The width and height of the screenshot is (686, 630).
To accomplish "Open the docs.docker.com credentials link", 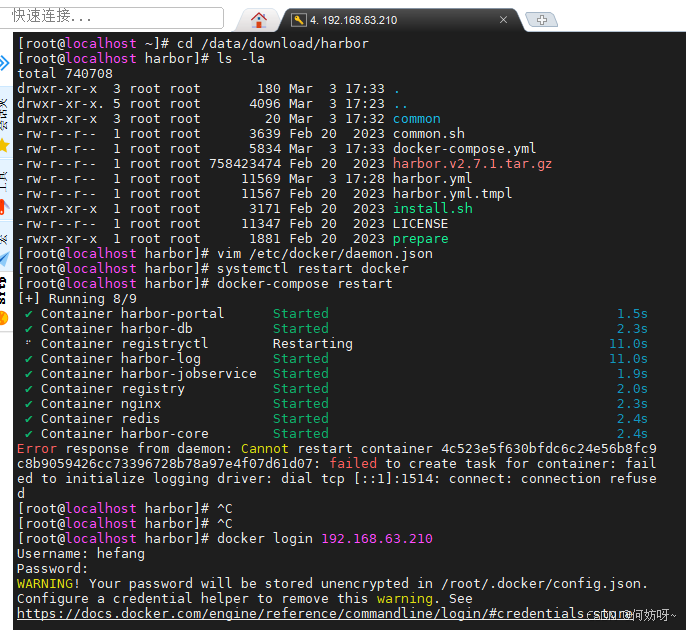I will pyautogui.click(x=324, y=613).
